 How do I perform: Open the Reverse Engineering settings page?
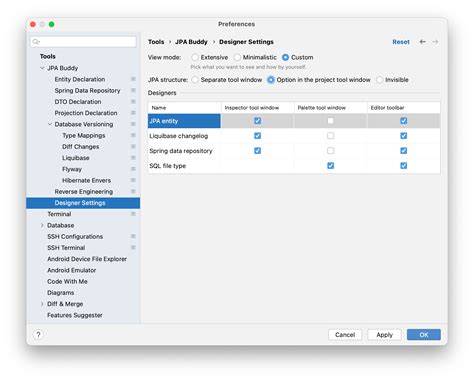84,192
